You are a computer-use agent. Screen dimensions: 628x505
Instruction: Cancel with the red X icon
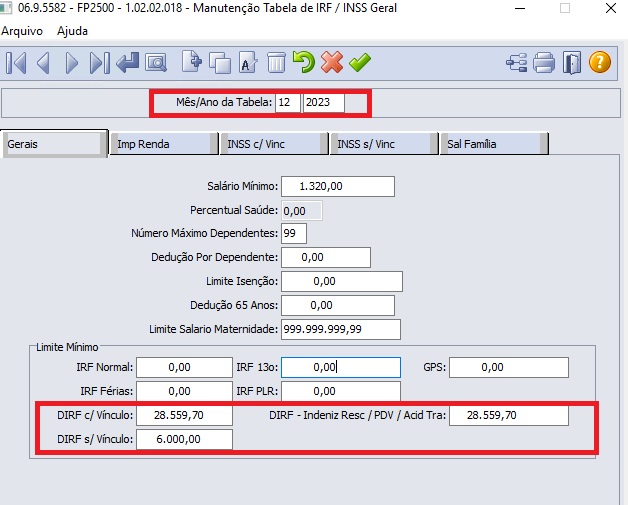332,63
